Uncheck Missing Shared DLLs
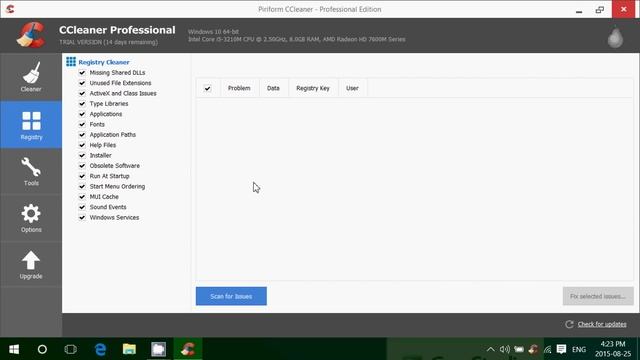640x360 pixels. coord(82,73)
